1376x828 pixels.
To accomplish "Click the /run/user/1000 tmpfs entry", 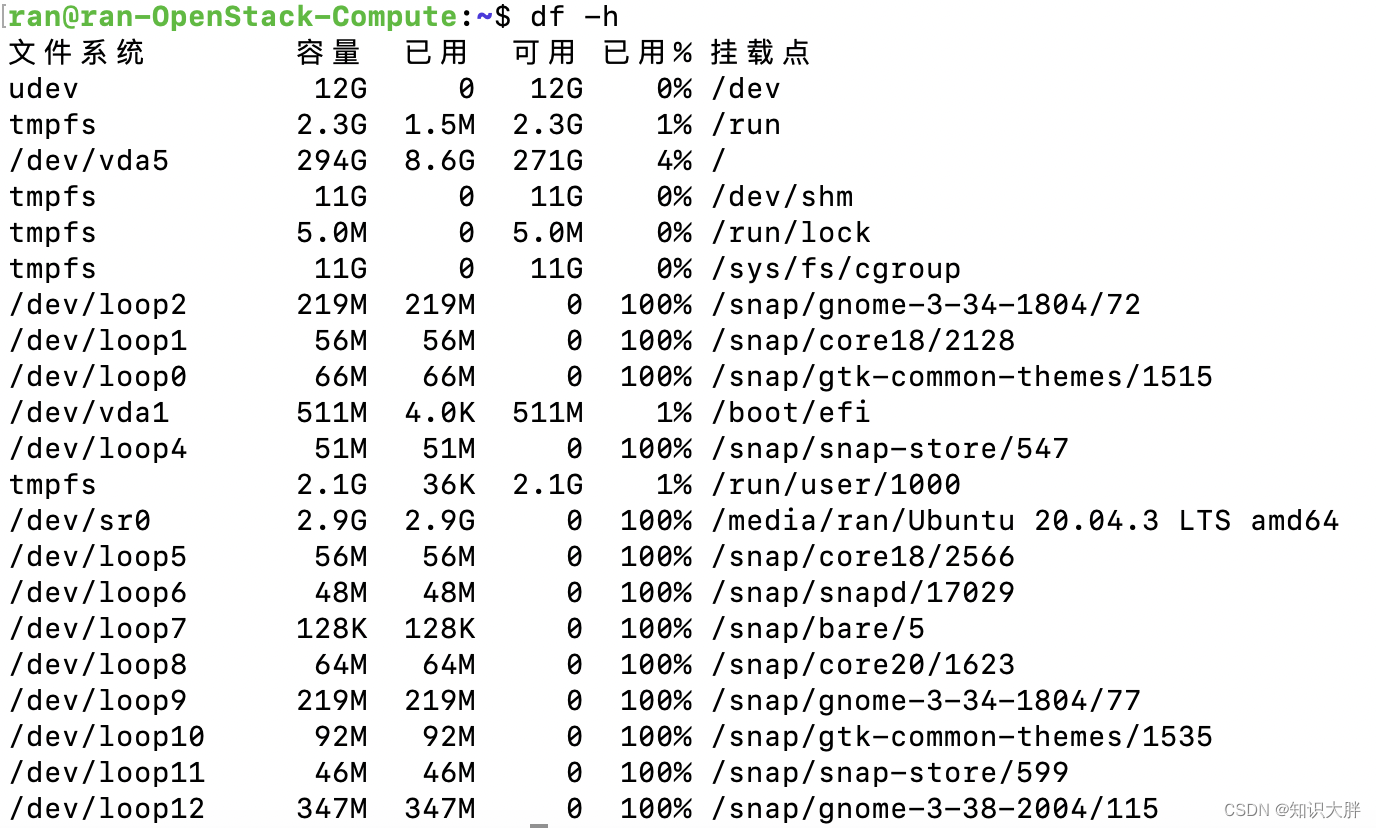I will click(838, 484).
